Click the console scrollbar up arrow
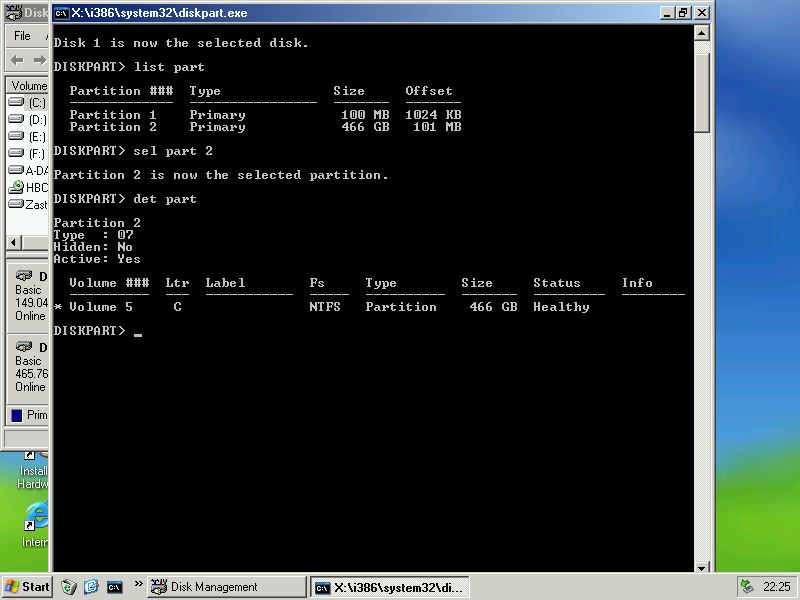800x600 pixels. pos(702,33)
